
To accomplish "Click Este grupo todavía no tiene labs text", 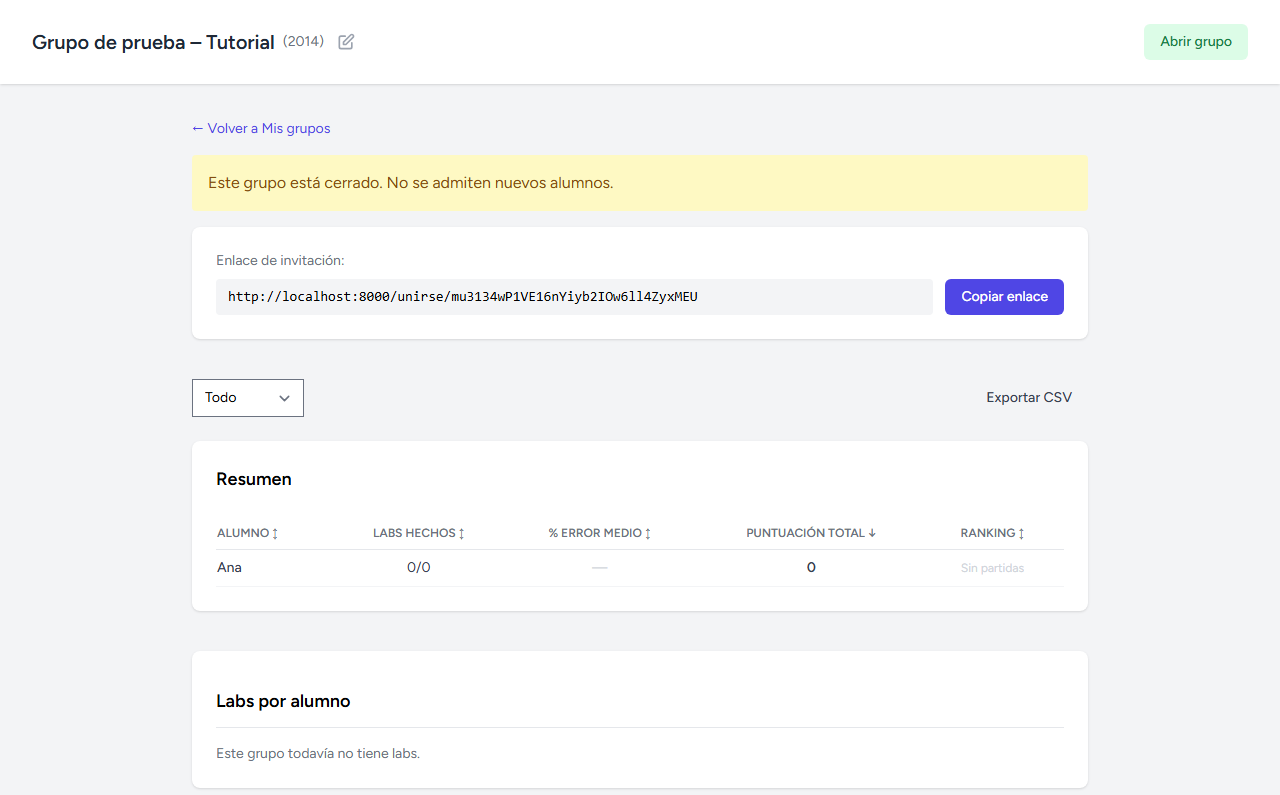I will click(318, 753).
